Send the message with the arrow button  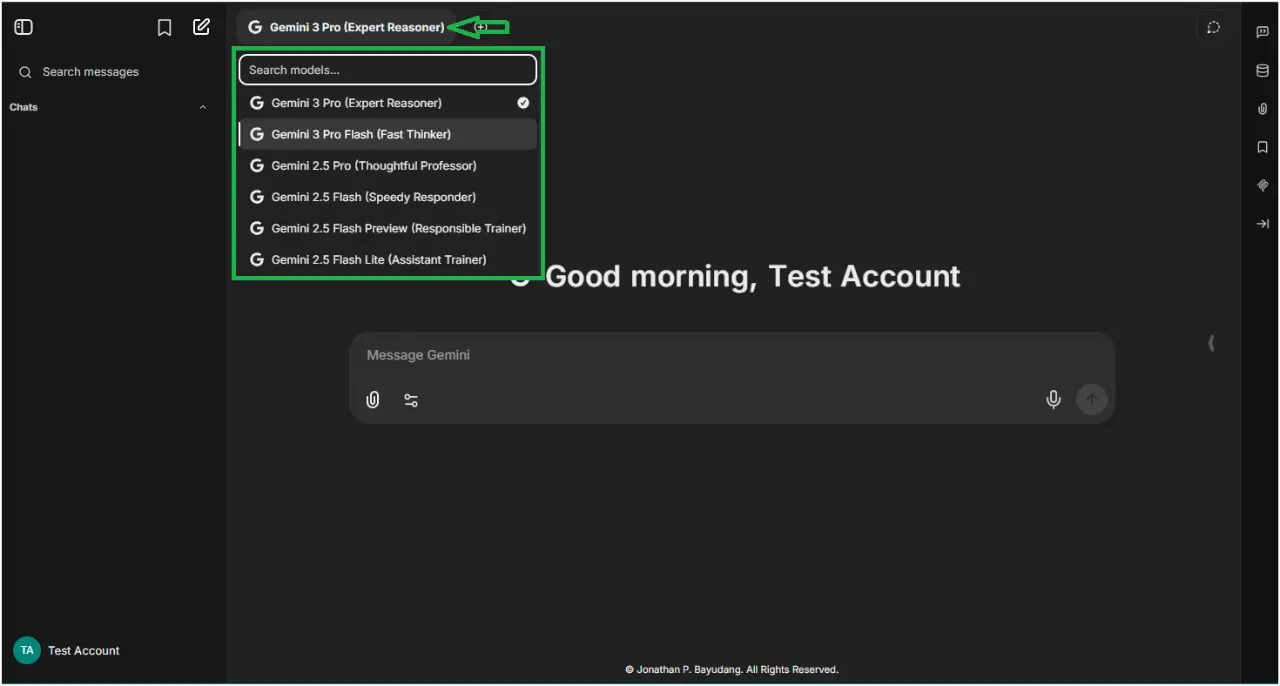point(1092,400)
